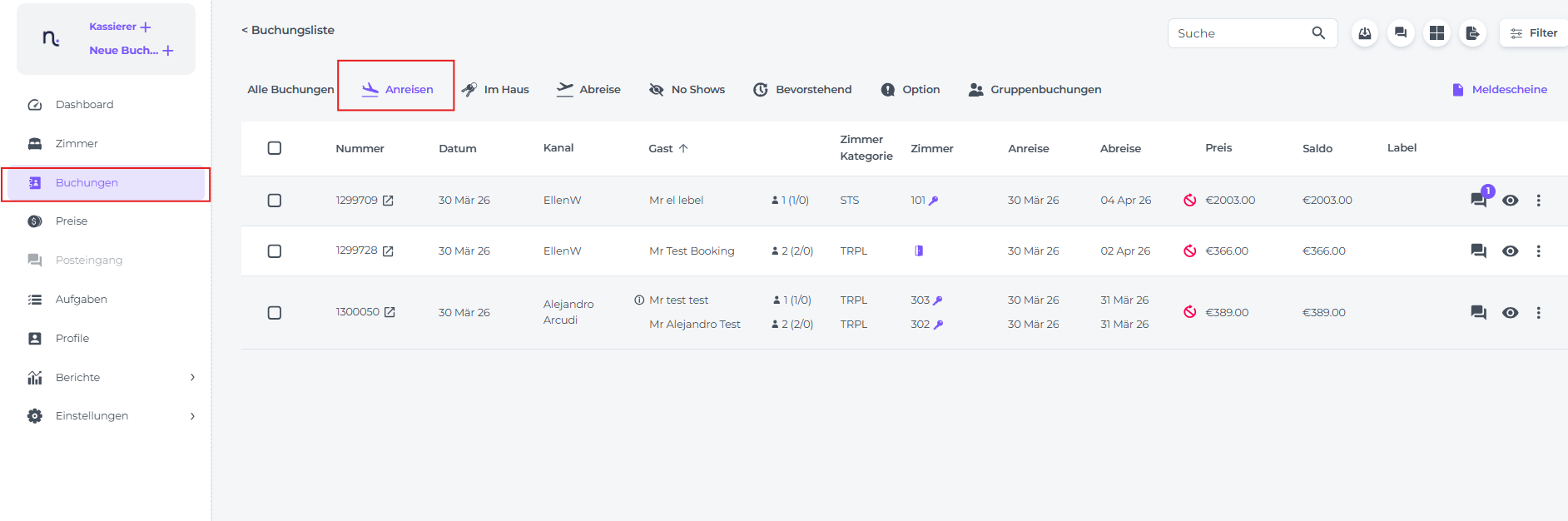Image resolution: width=1568 pixels, height=521 pixels.
Task: Click the search magnifier icon
Action: 1318,33
